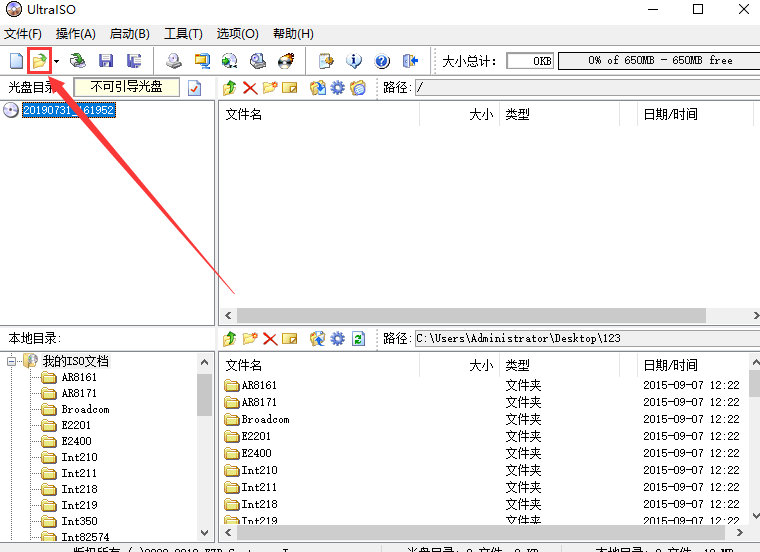This screenshot has width=760, height=552.
Task: Click rename icon in local directory toolbar
Action: 290,339
